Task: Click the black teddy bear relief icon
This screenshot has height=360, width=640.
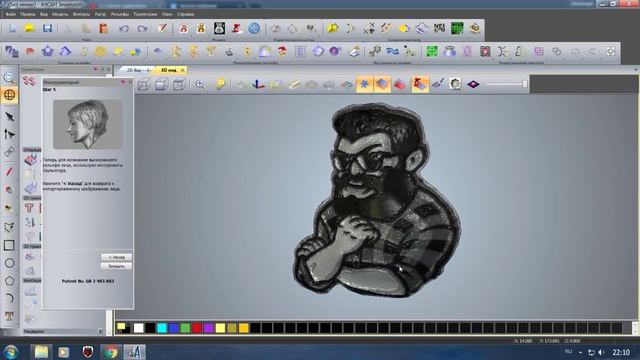Action: 219,29
